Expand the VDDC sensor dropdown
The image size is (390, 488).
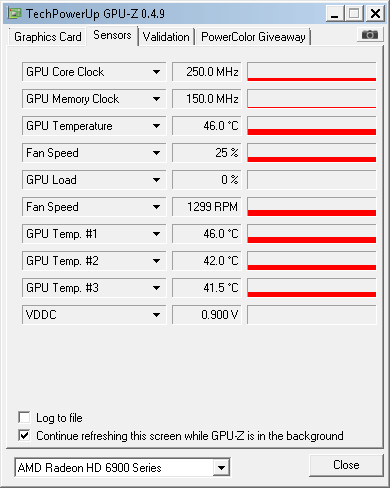coord(156,315)
